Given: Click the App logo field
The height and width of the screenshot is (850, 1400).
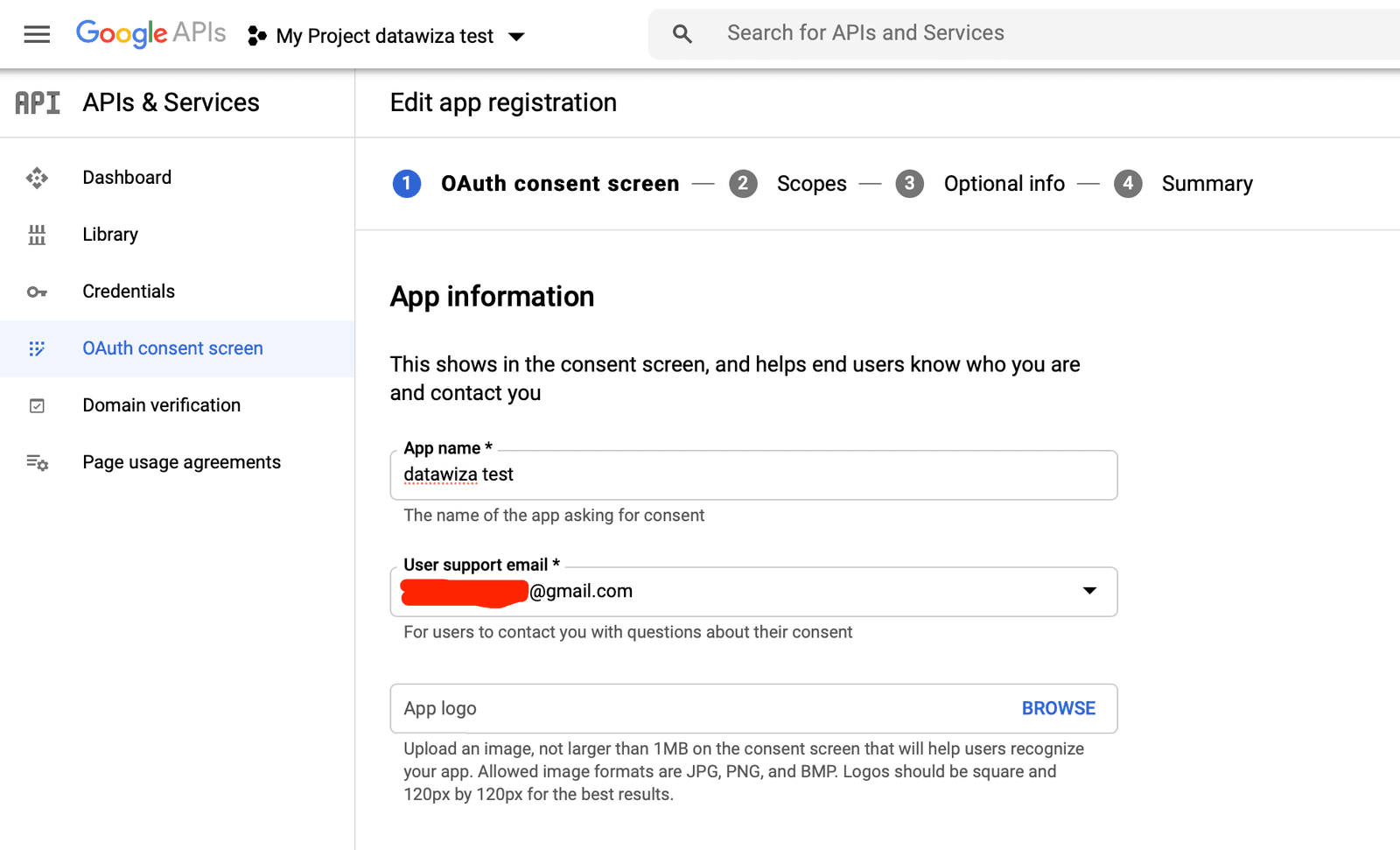Looking at the screenshot, I should click(x=753, y=708).
